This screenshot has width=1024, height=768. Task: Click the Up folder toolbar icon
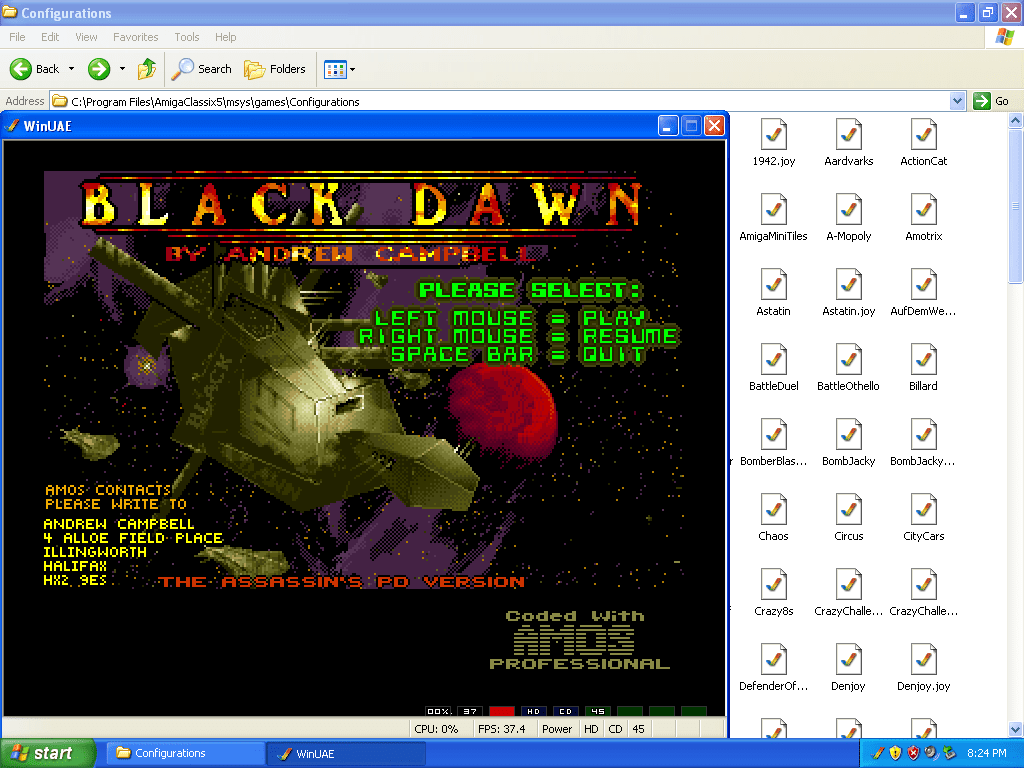tap(147, 69)
